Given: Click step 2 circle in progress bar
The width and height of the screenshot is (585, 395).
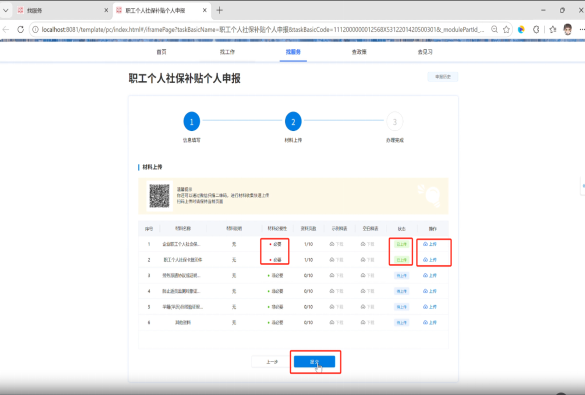Looking at the screenshot, I should [293, 122].
